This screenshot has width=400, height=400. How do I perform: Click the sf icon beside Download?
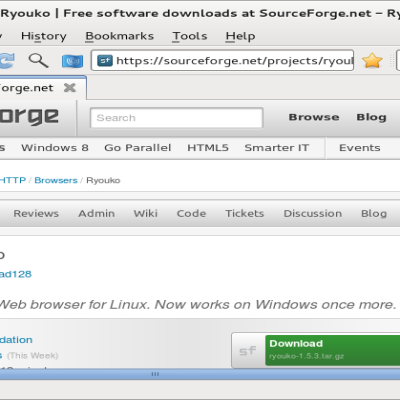(x=248, y=351)
